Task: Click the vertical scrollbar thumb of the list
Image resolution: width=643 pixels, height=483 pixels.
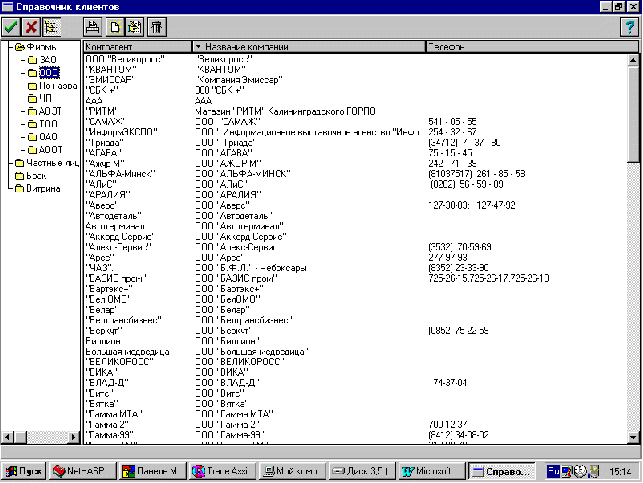Action: point(633,114)
